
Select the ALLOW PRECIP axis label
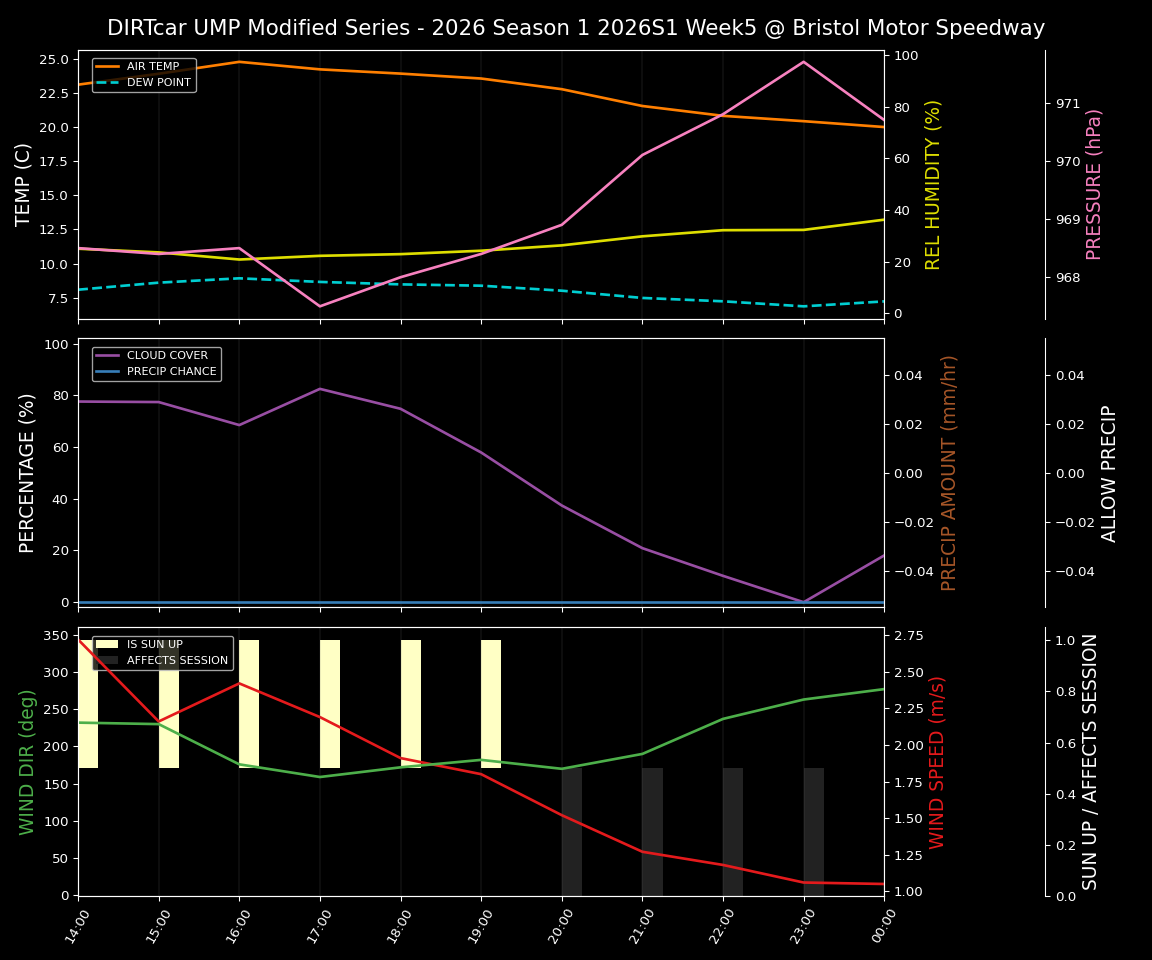[x=1110, y=471]
